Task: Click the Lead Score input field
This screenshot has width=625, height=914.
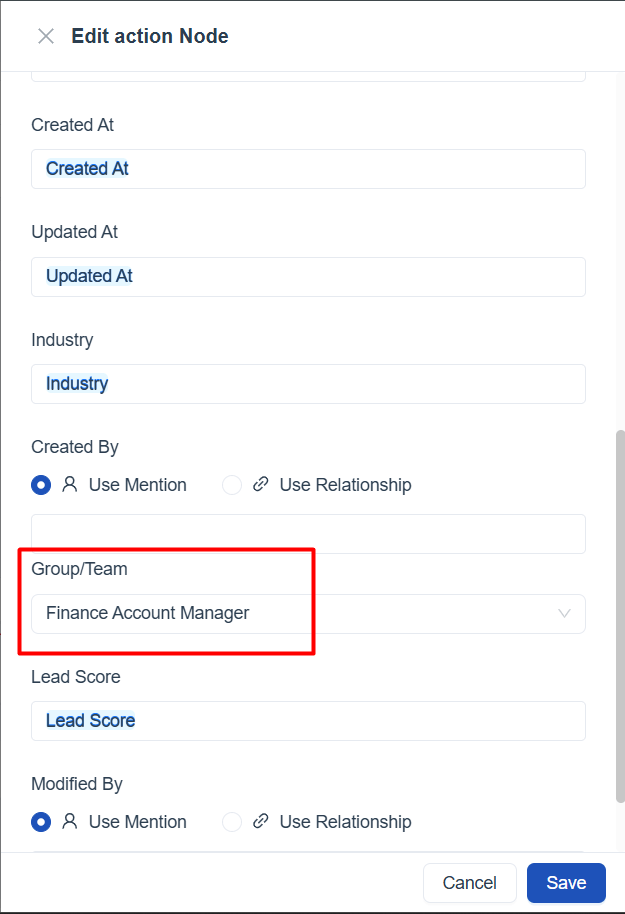Action: (350, 721)
